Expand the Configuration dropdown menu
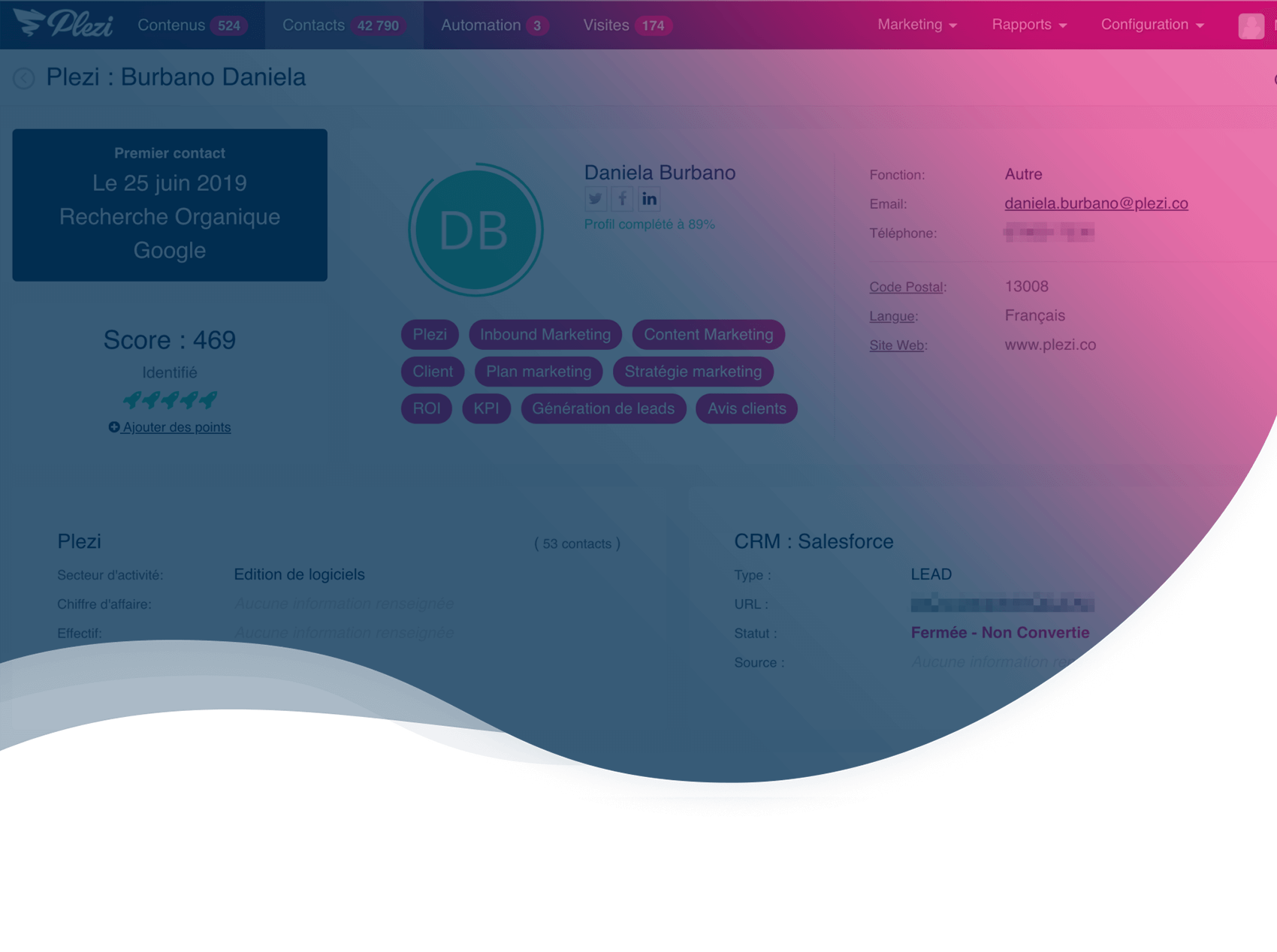The width and height of the screenshot is (1277, 952). tap(1152, 25)
